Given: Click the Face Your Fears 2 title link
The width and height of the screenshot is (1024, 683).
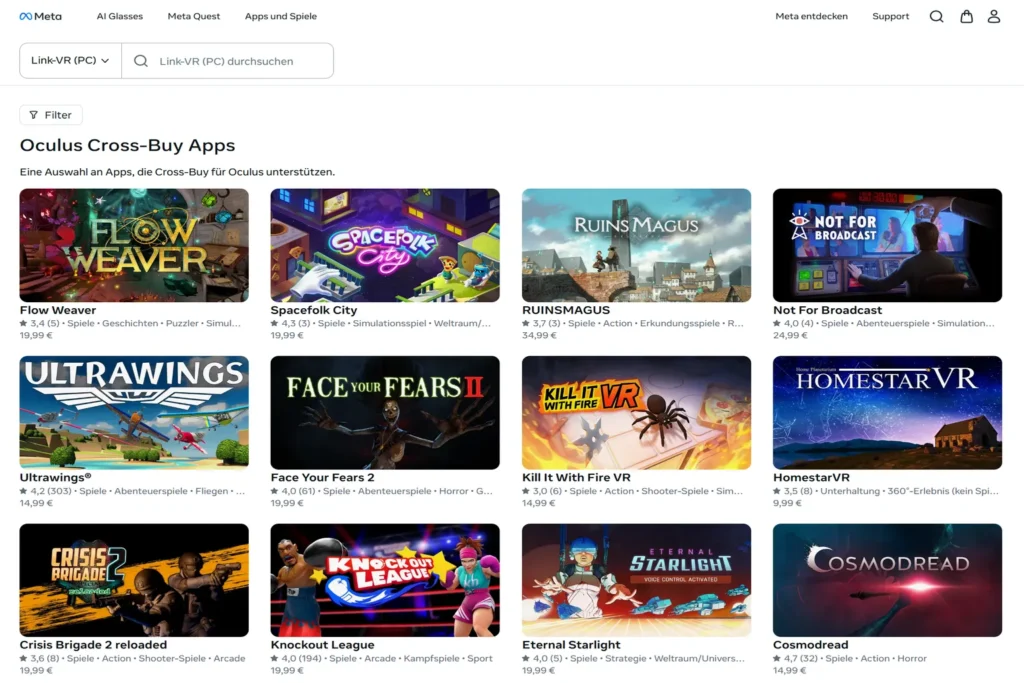Looking at the screenshot, I should [323, 477].
